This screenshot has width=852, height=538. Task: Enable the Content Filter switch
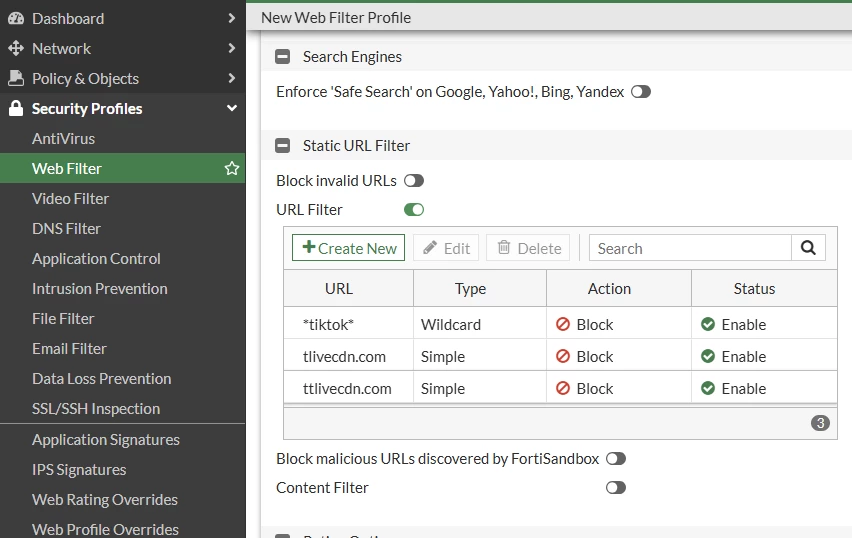616,487
